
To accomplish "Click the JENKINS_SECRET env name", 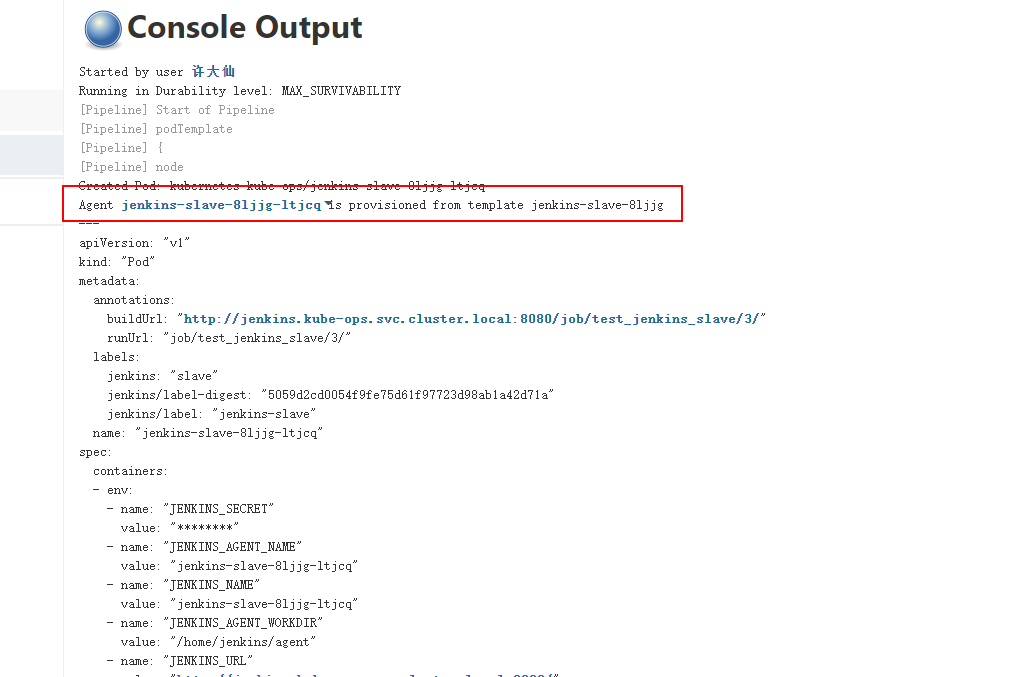I will [219, 509].
